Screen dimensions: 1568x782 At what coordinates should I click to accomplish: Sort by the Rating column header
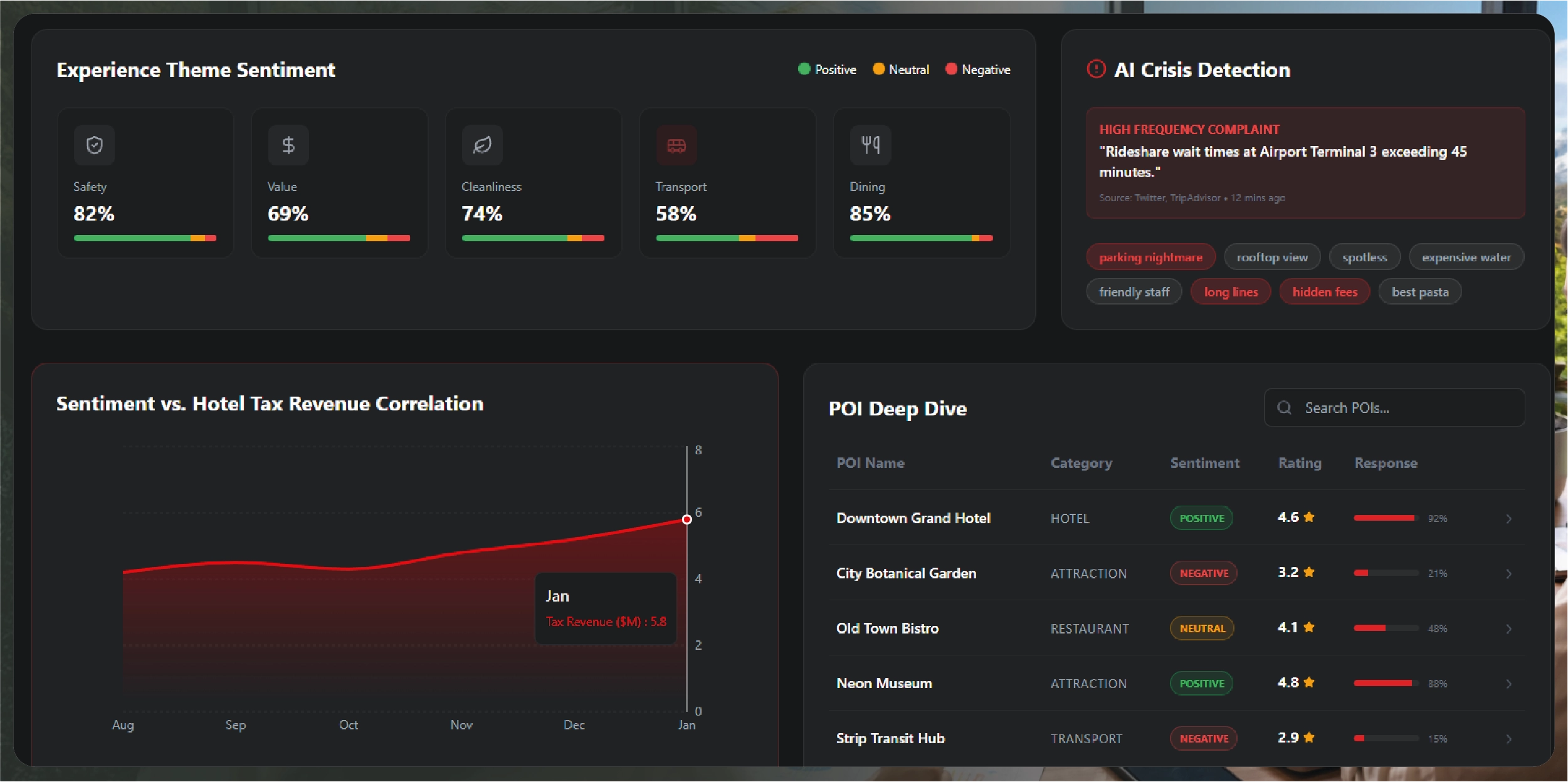click(x=1300, y=463)
